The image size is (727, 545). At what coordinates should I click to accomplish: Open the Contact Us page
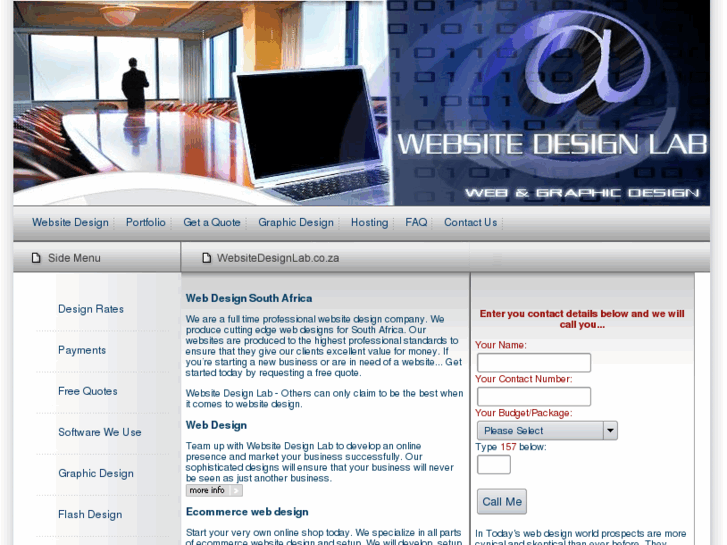coord(471,223)
